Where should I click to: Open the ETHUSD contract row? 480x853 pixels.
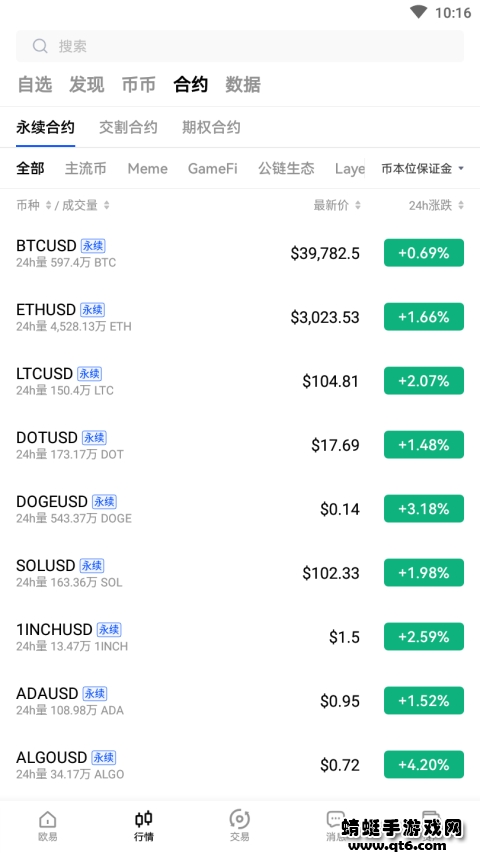240,317
